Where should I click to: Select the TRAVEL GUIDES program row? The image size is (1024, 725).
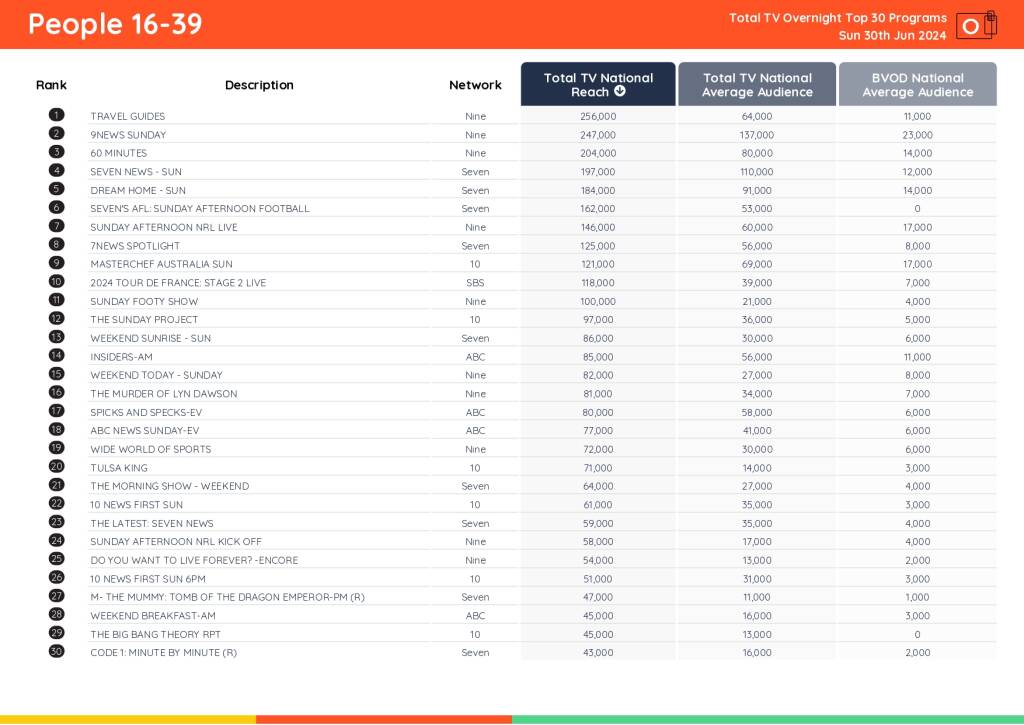coord(127,115)
